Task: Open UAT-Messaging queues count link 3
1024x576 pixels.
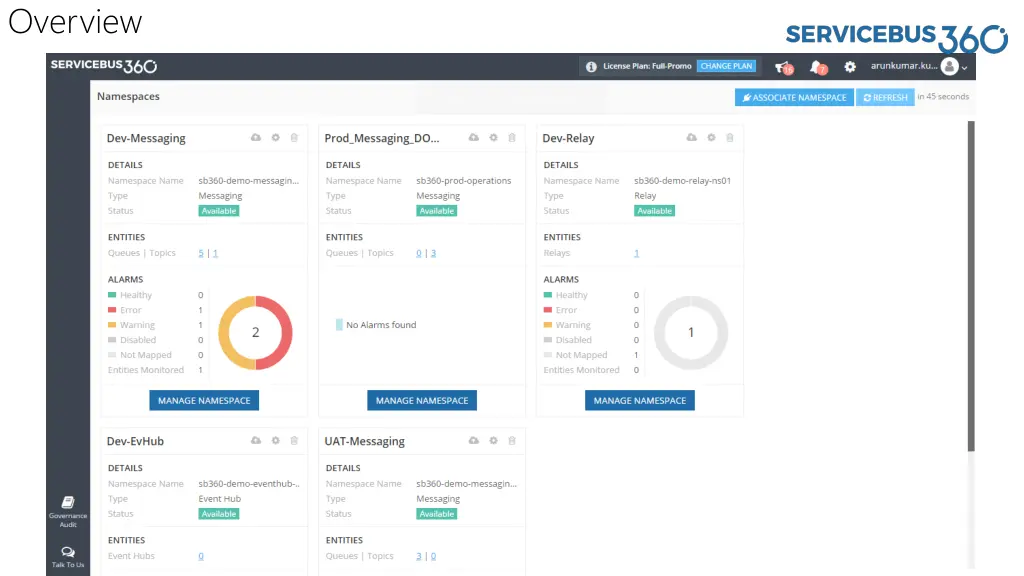Action: click(419, 556)
